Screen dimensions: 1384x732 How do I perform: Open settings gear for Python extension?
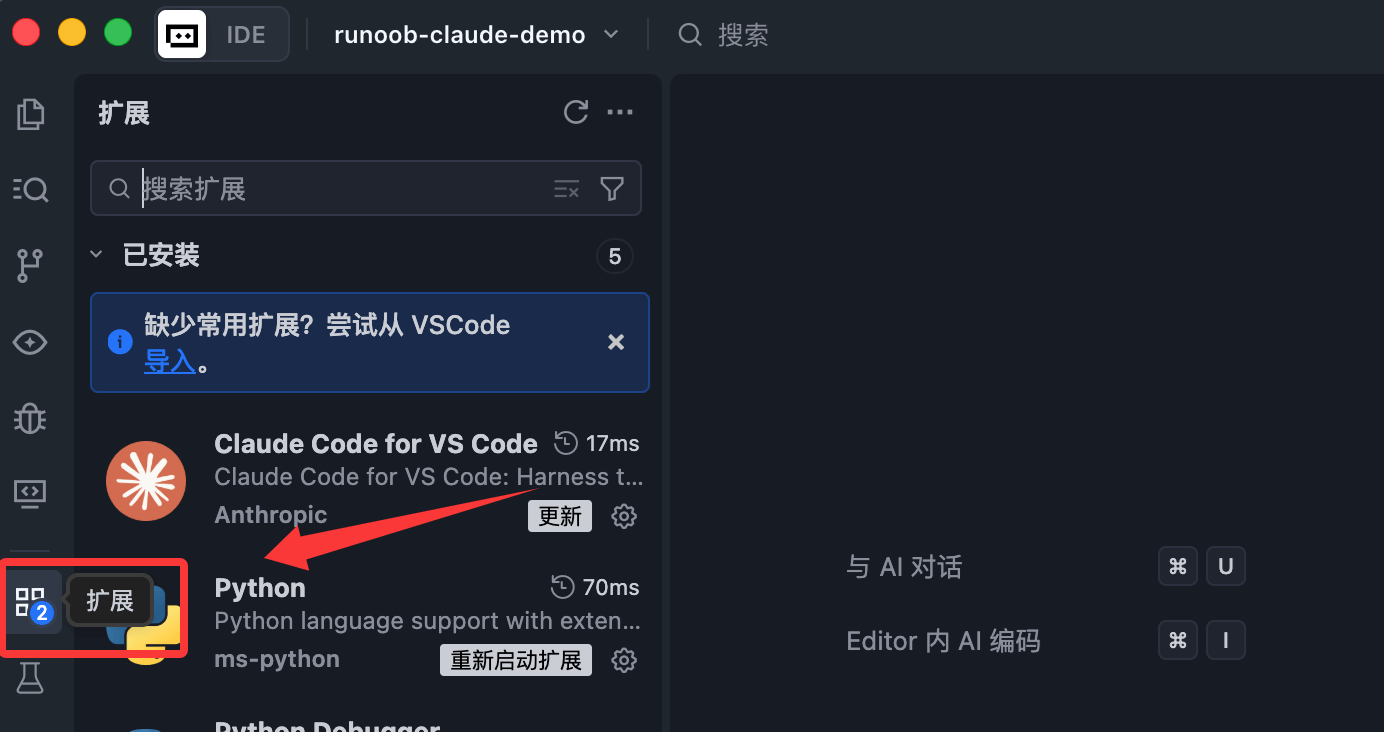[624, 660]
